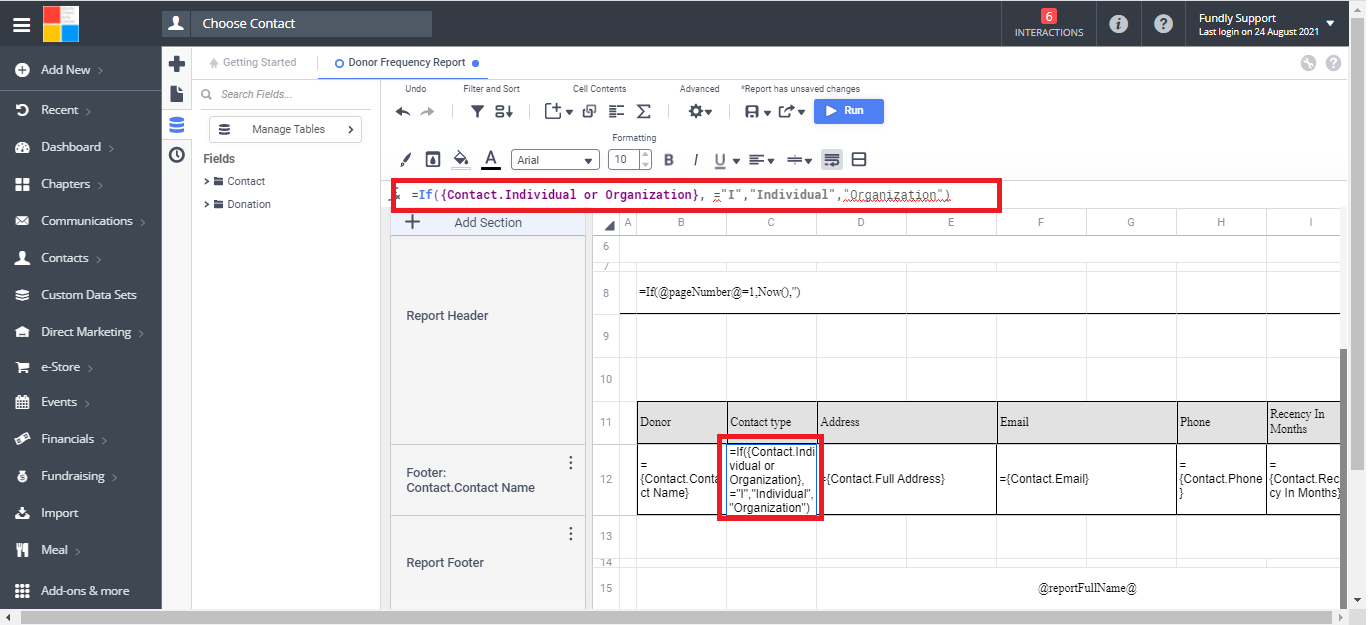Click the formula bar
1368x625 pixels.
[x=696, y=195]
